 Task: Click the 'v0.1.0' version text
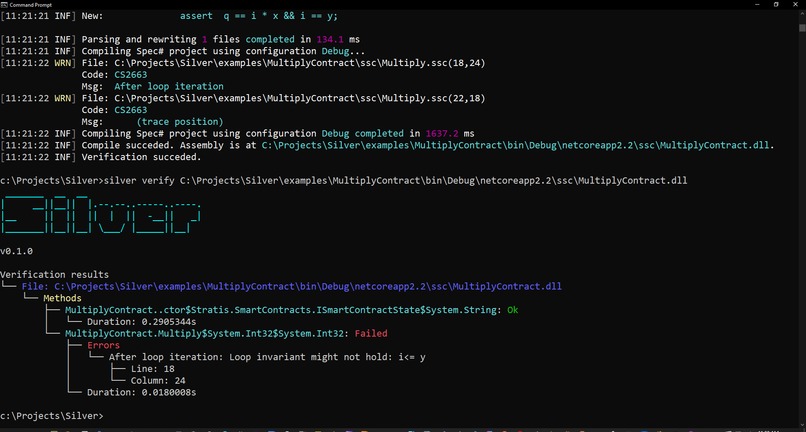tap(16, 251)
